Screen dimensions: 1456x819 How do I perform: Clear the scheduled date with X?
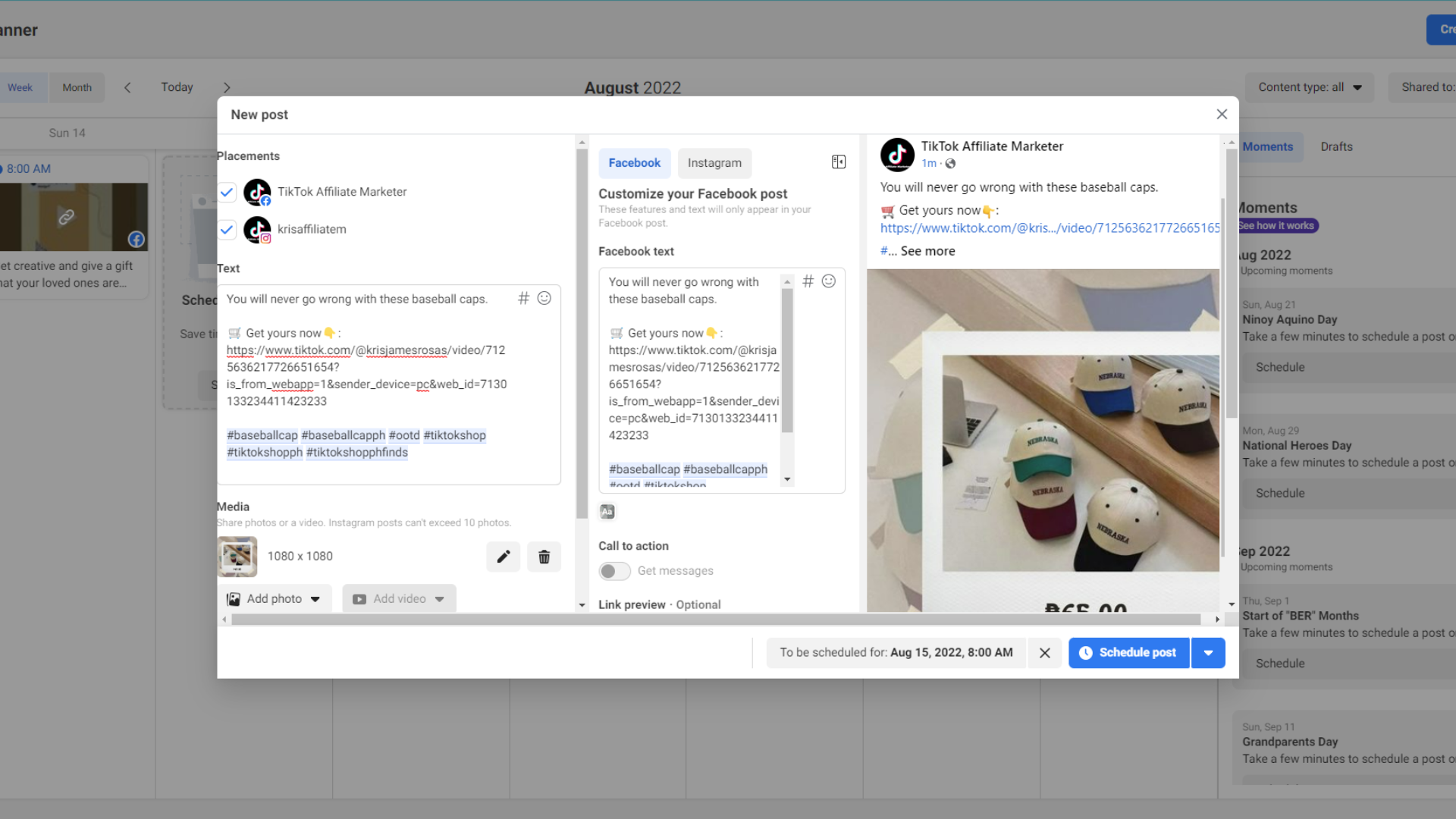(1044, 653)
